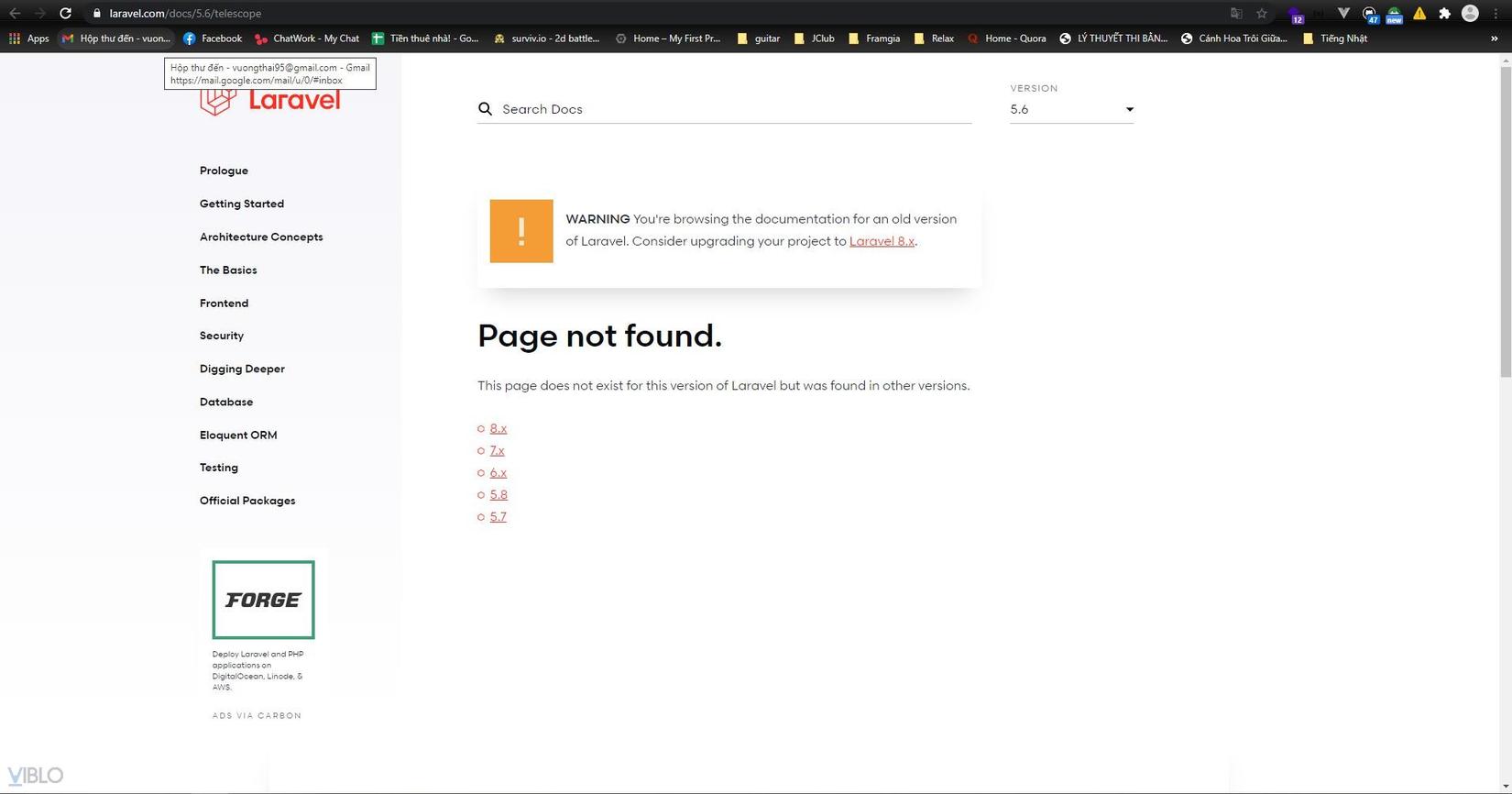Reload the current page
Screen dimensions: 1512x794
pos(65,13)
